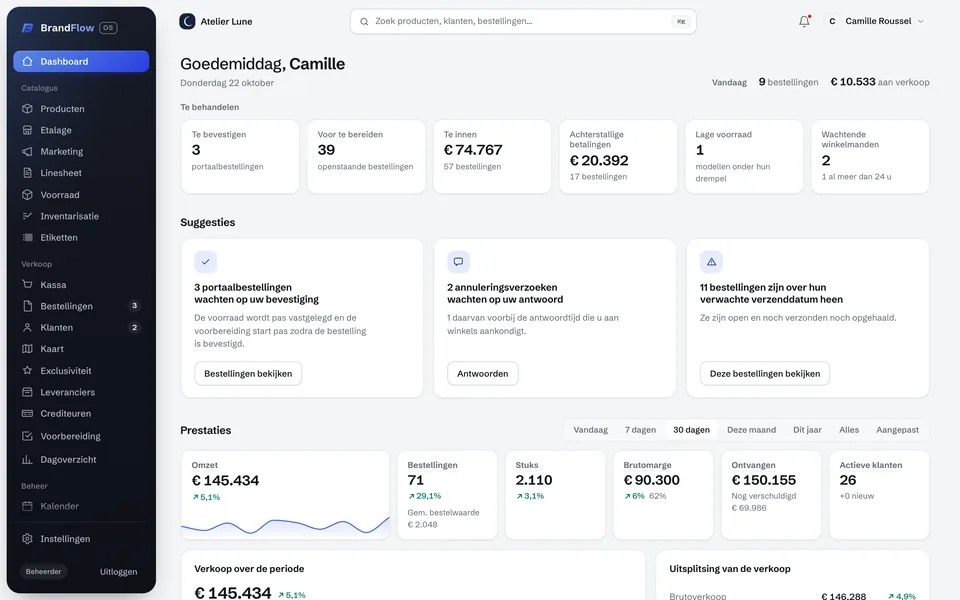Select the Deze maand period tab

coord(751,430)
